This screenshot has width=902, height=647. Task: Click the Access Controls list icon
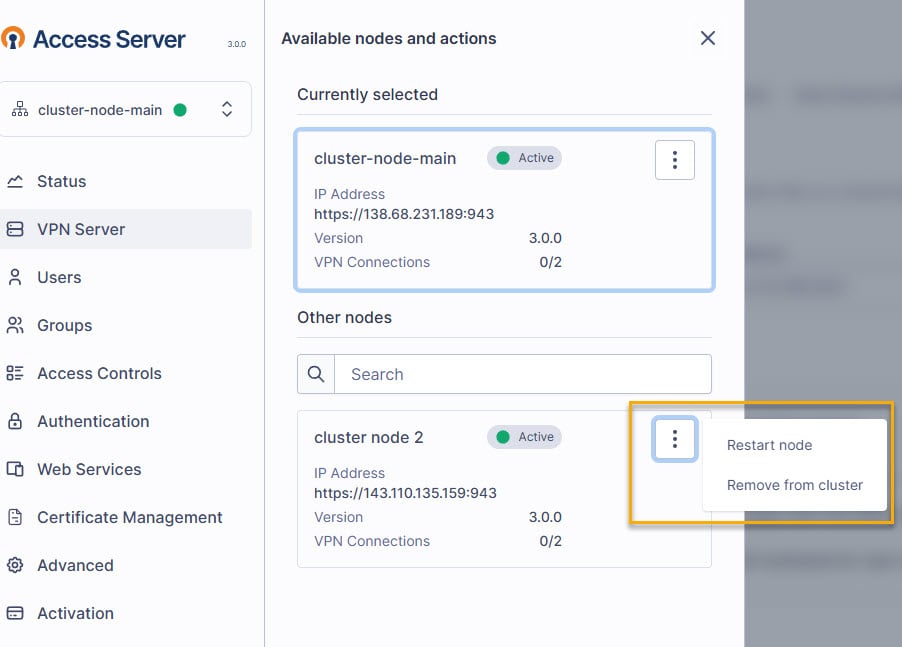pyautogui.click(x=15, y=373)
